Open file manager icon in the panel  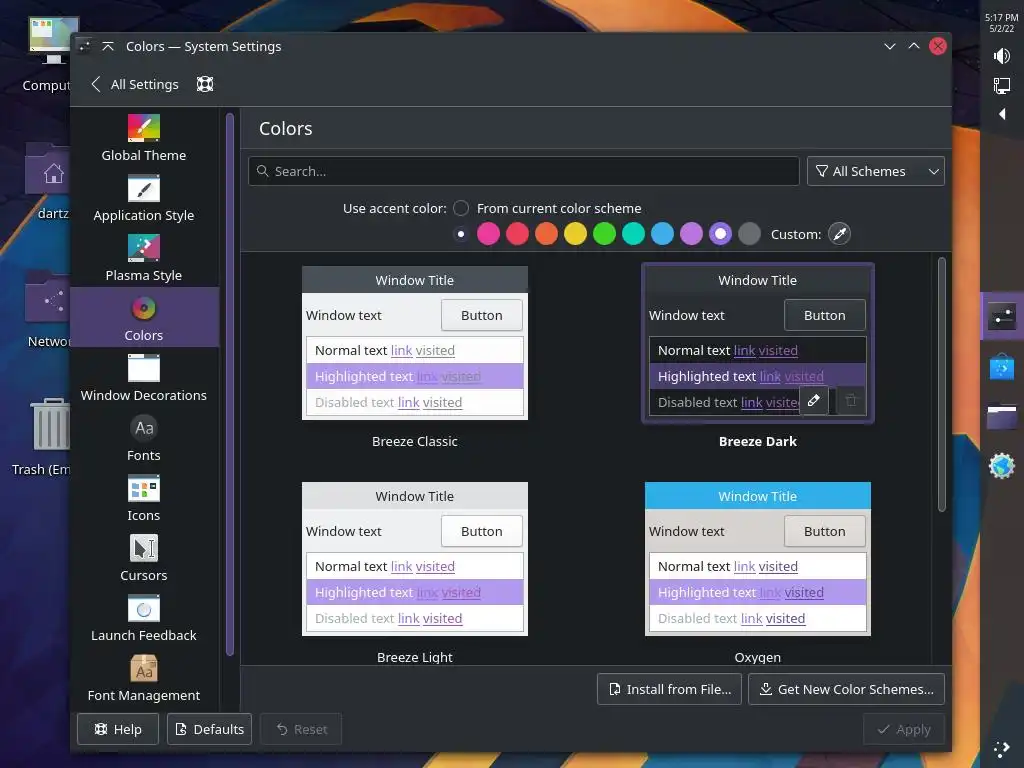pos(1002,417)
